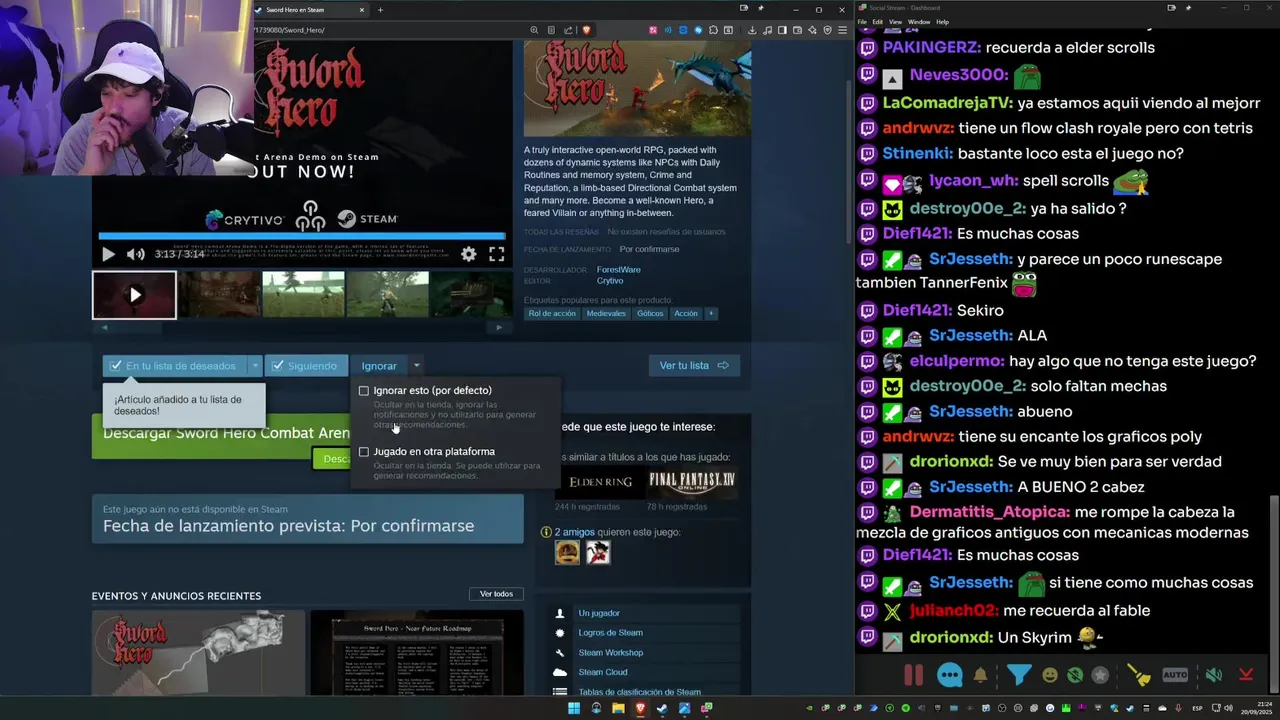The height and width of the screenshot is (720, 1280).
Task: Click the red scroll-to-bottom arrow icon
Action: point(1246,675)
